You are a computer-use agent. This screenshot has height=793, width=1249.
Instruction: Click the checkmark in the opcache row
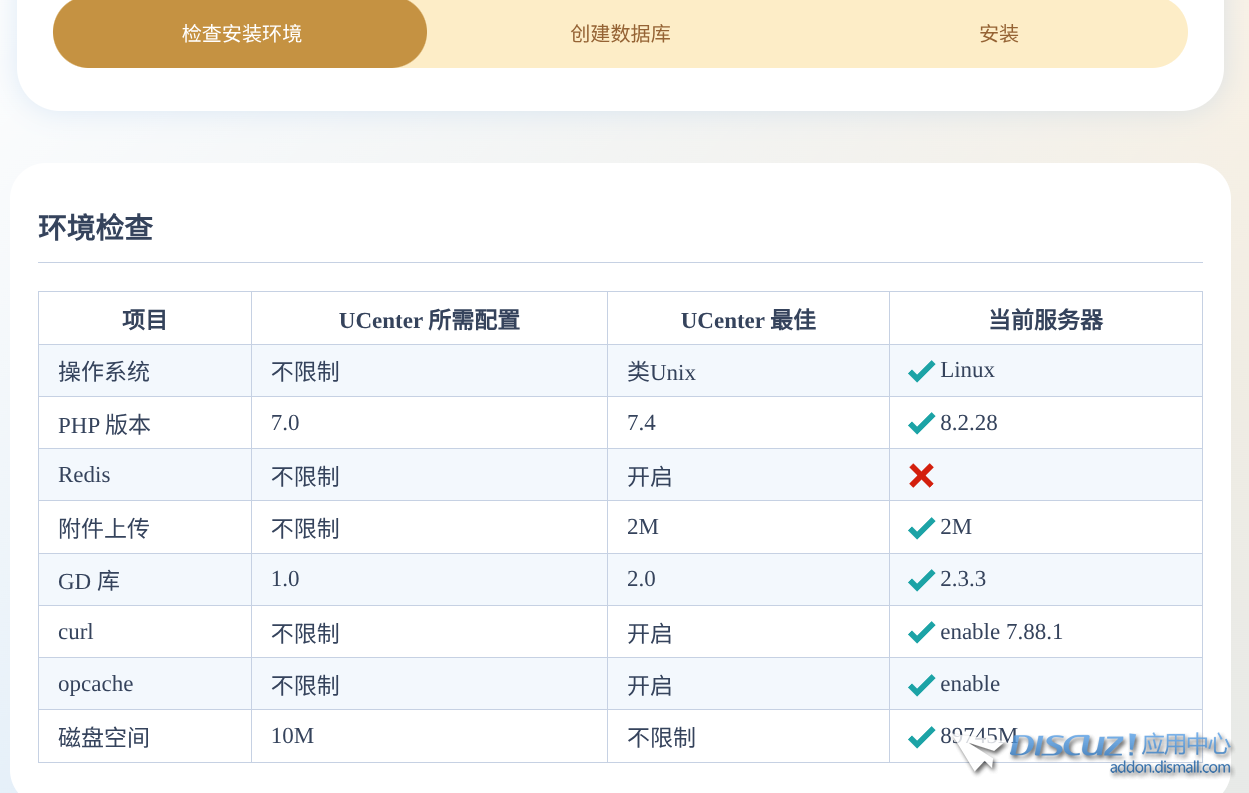click(921, 684)
